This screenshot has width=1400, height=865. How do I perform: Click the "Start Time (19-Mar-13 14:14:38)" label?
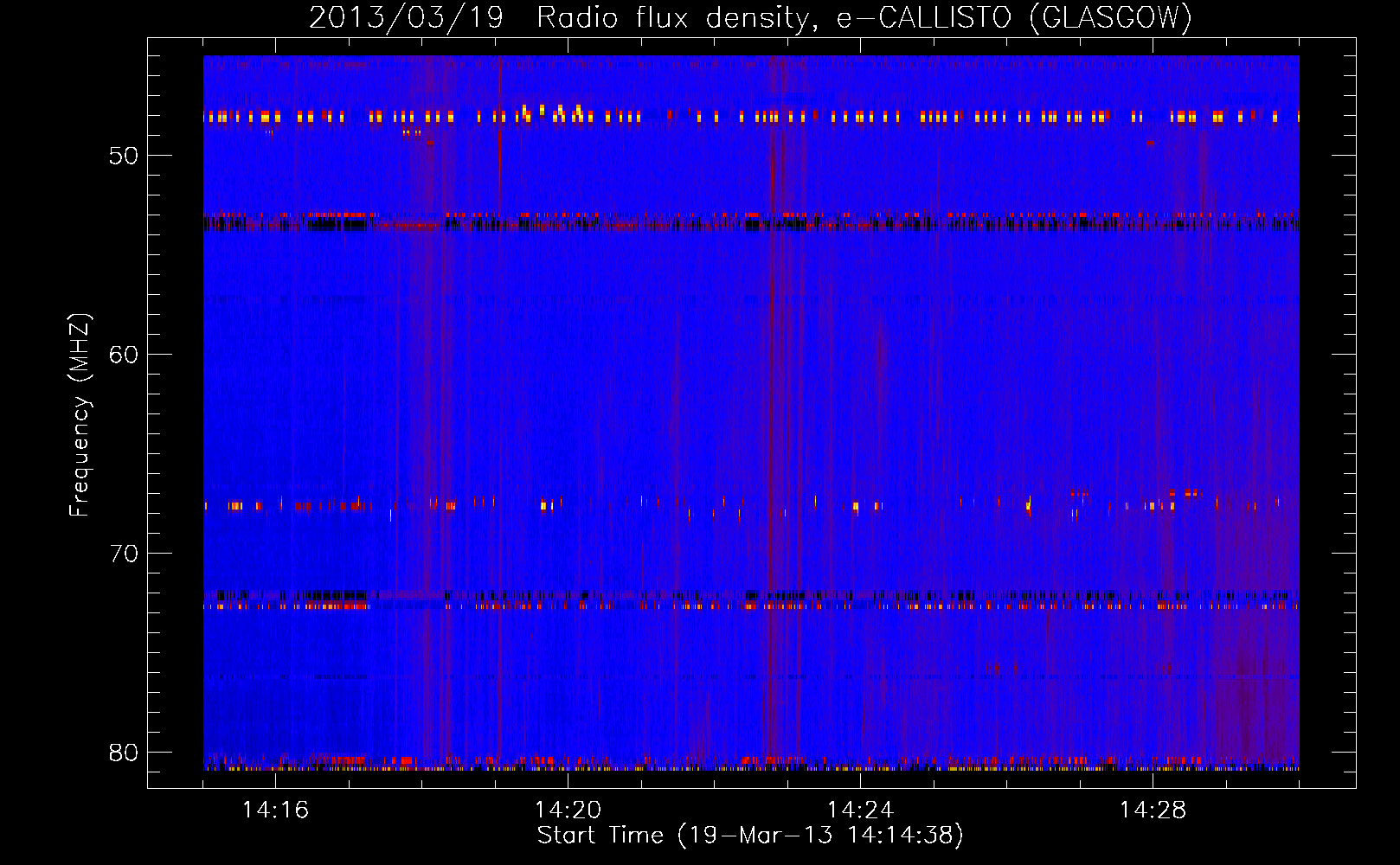[x=750, y=836]
